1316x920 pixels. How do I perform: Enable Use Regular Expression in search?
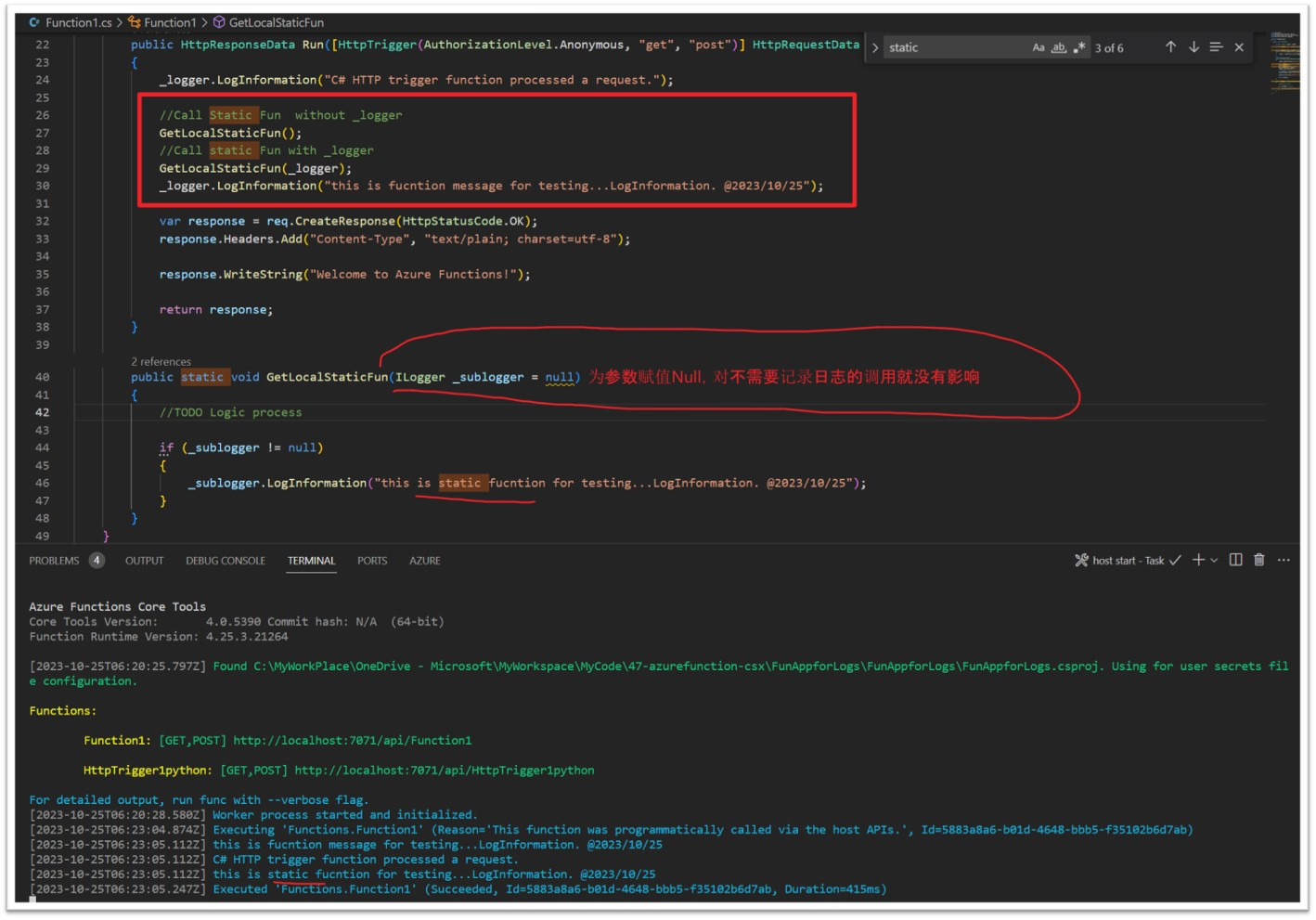1078,47
